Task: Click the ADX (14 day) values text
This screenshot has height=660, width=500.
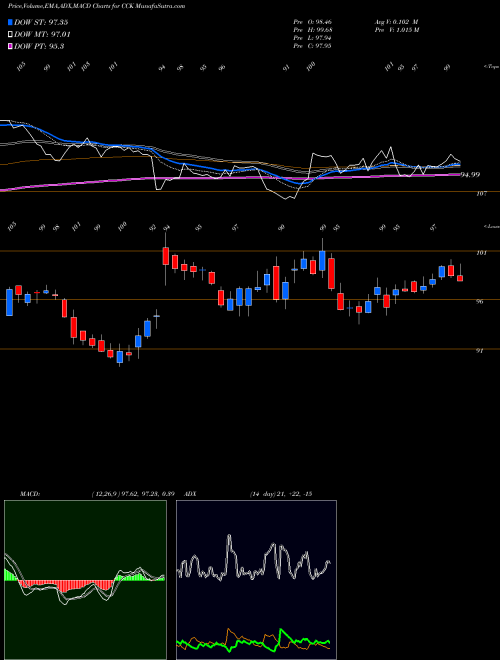Action: [x=280, y=494]
